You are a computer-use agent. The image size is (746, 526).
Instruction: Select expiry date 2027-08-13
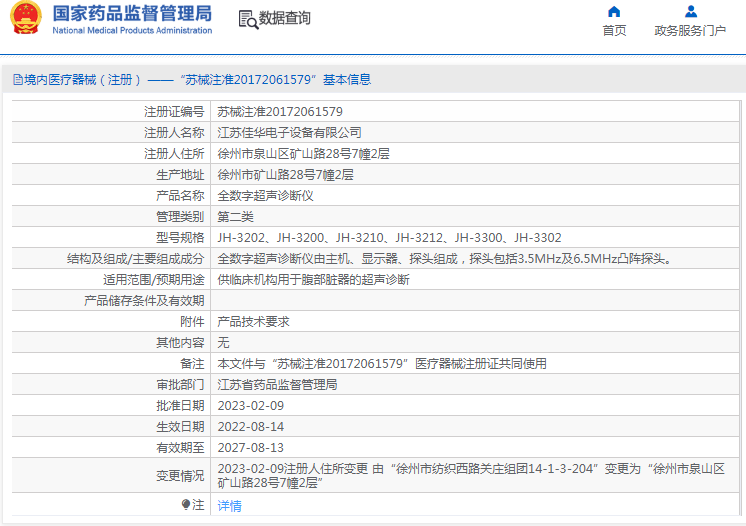coord(251,448)
